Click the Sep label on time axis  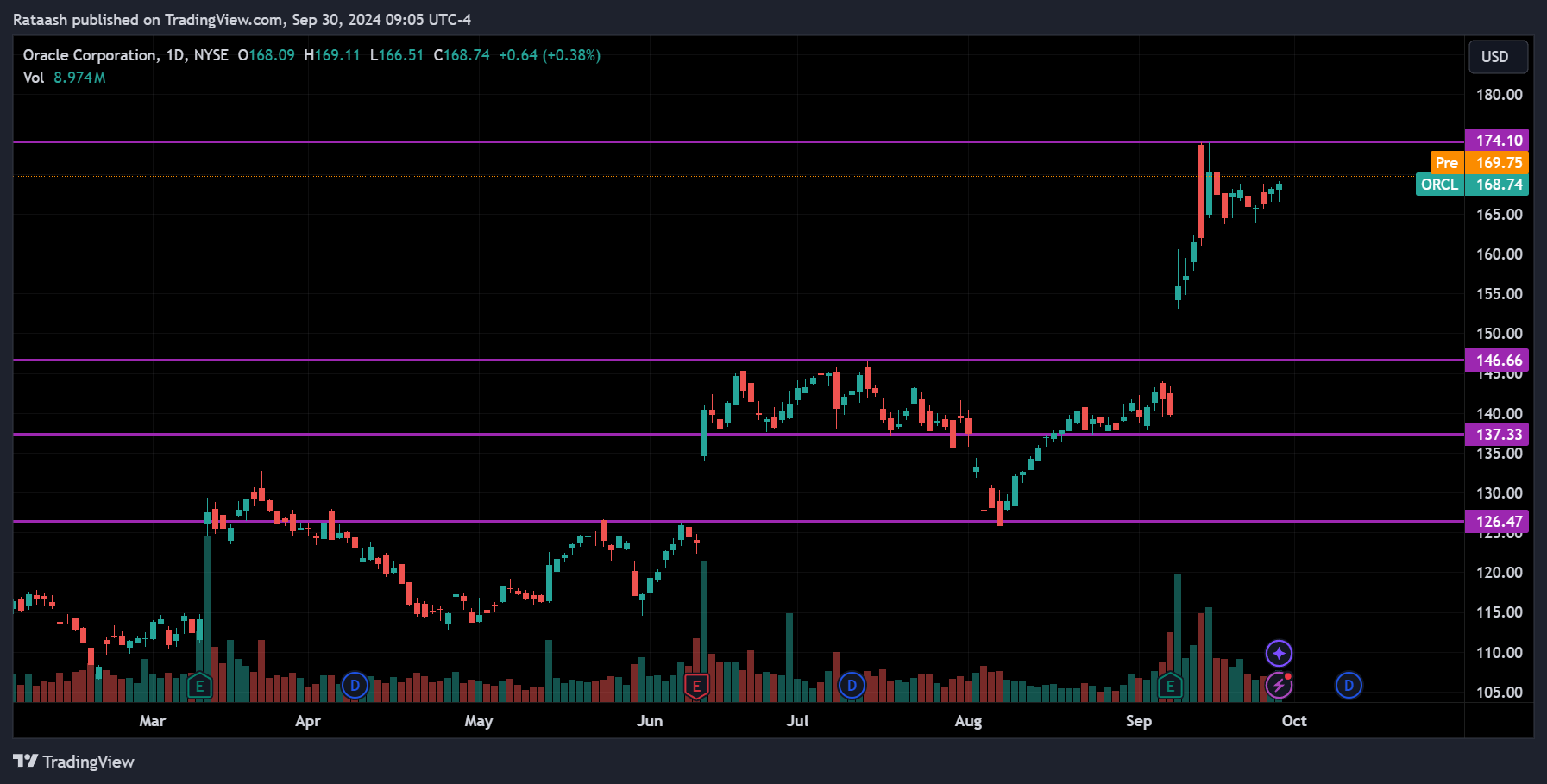pos(1139,721)
